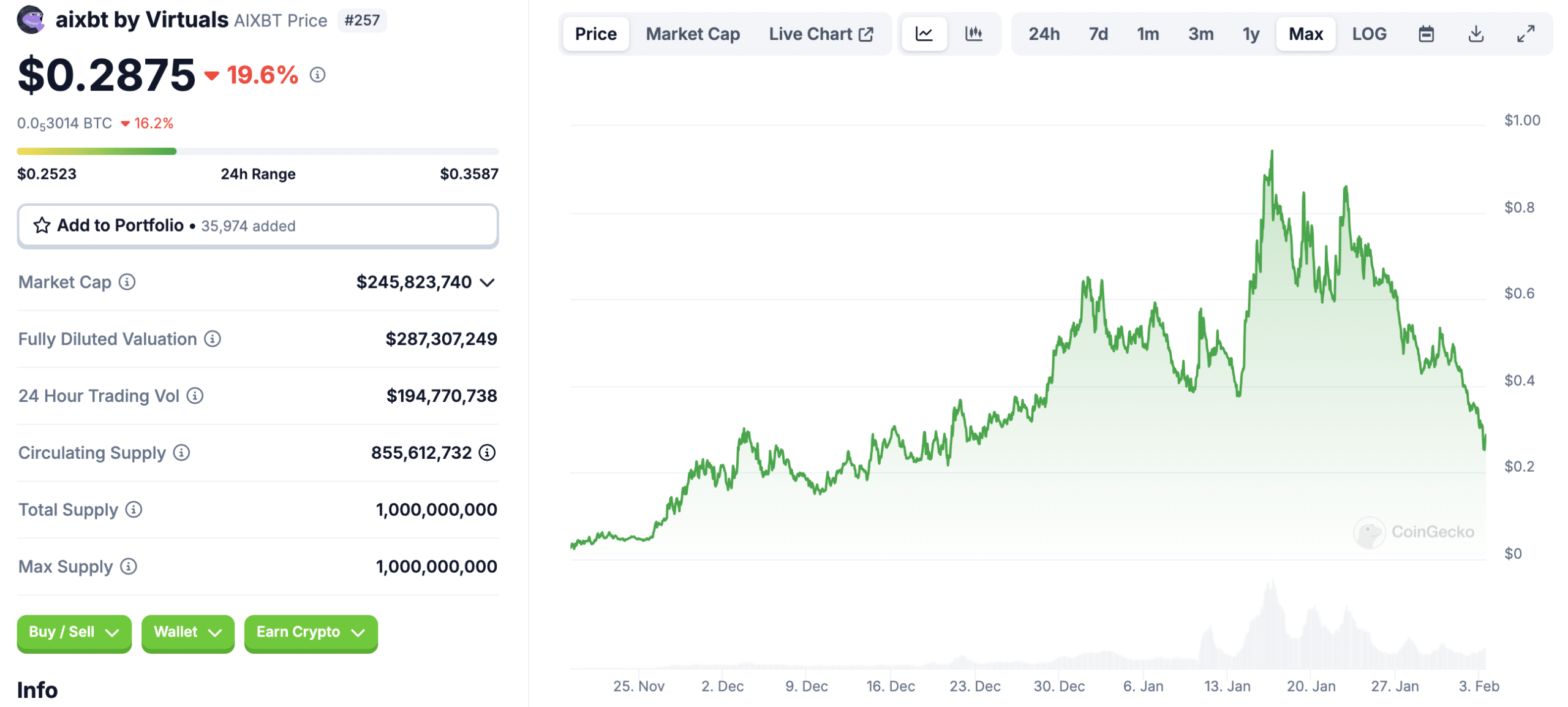Open the Wallet dropdown

(187, 633)
